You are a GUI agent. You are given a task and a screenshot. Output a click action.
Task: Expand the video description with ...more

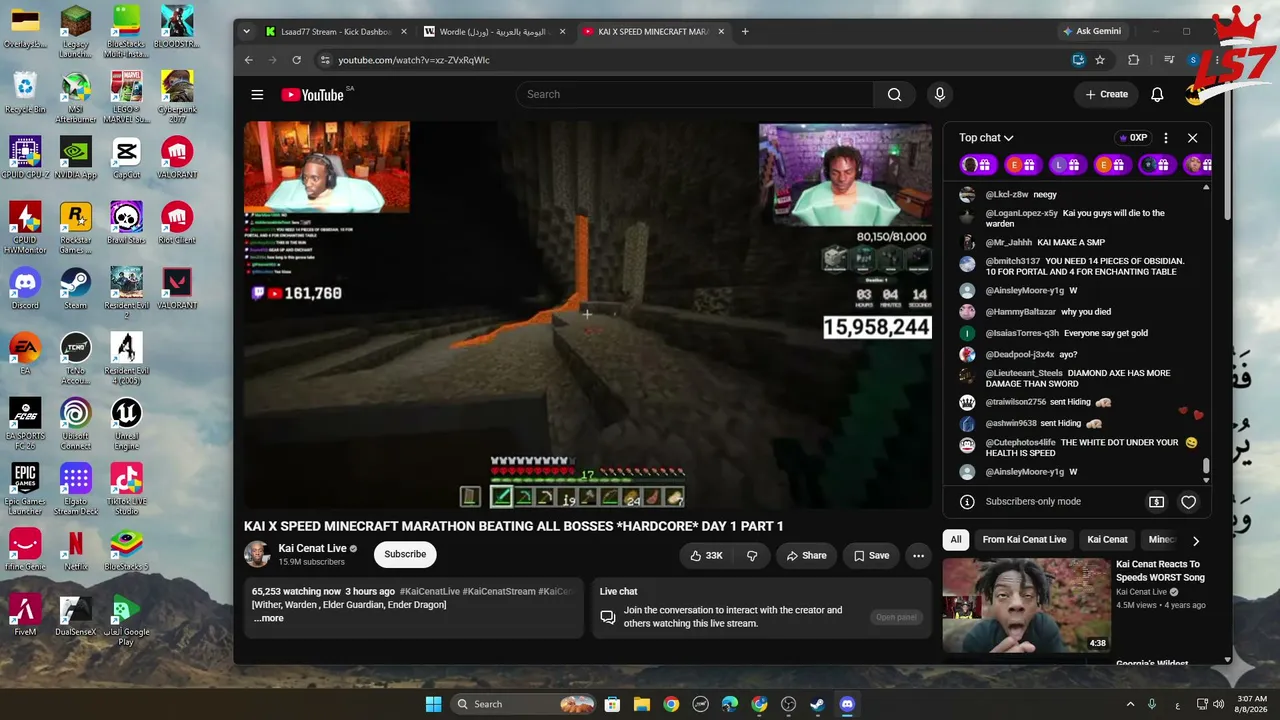[x=268, y=618]
